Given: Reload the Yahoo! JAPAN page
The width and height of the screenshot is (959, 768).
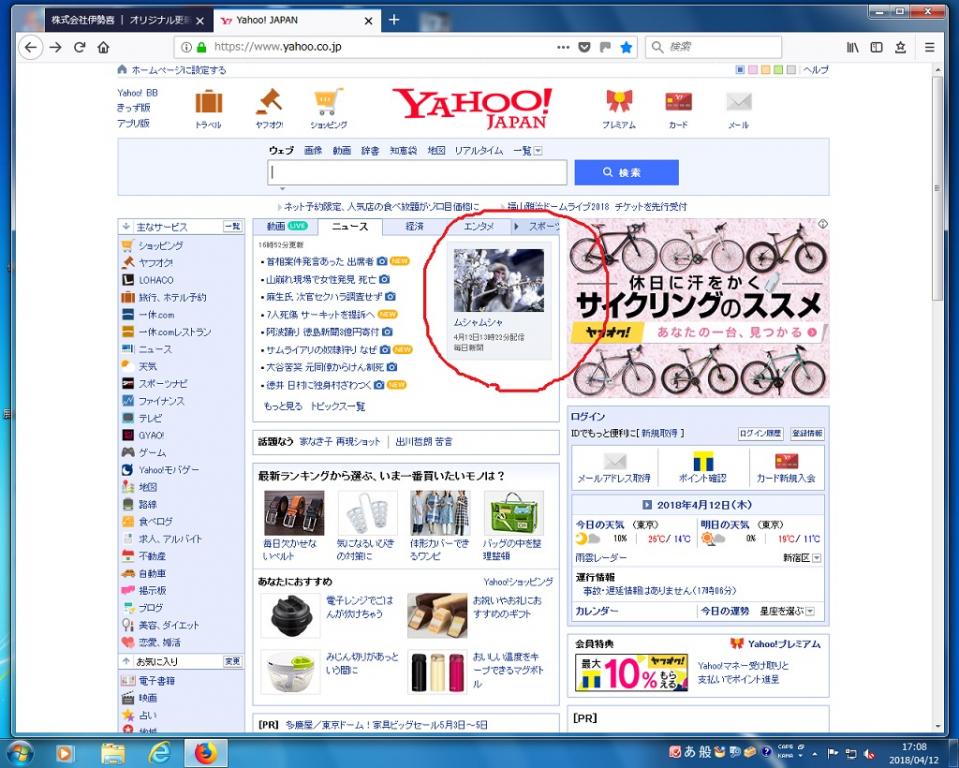Looking at the screenshot, I should click(x=80, y=47).
